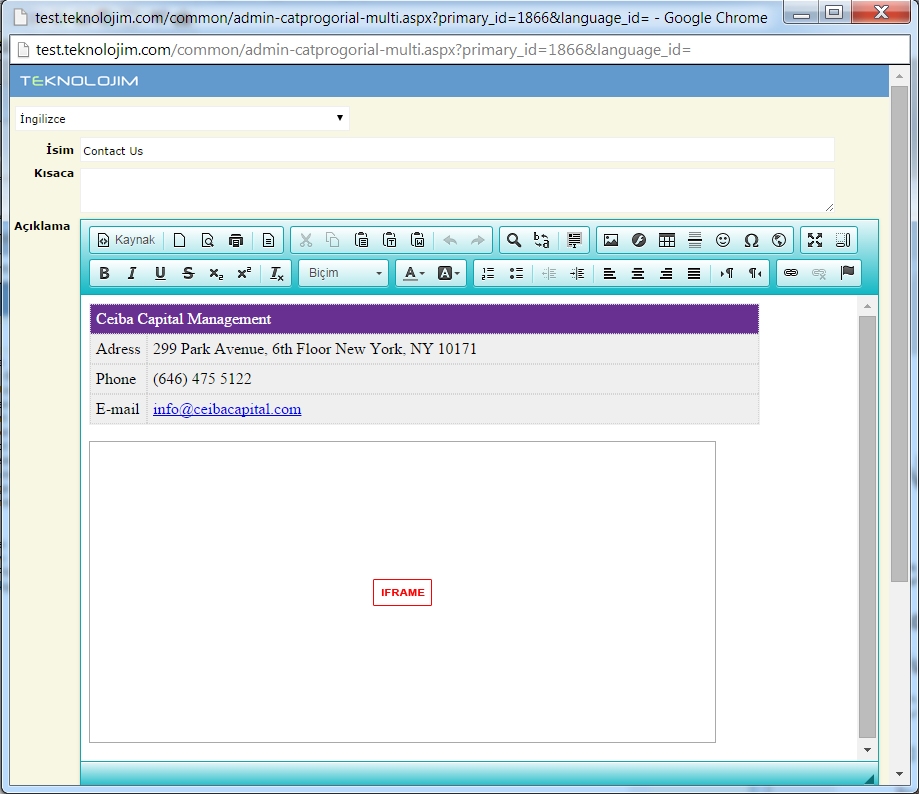The height and width of the screenshot is (794, 919).
Task: Open the Find magnifier tool
Action: point(514,240)
